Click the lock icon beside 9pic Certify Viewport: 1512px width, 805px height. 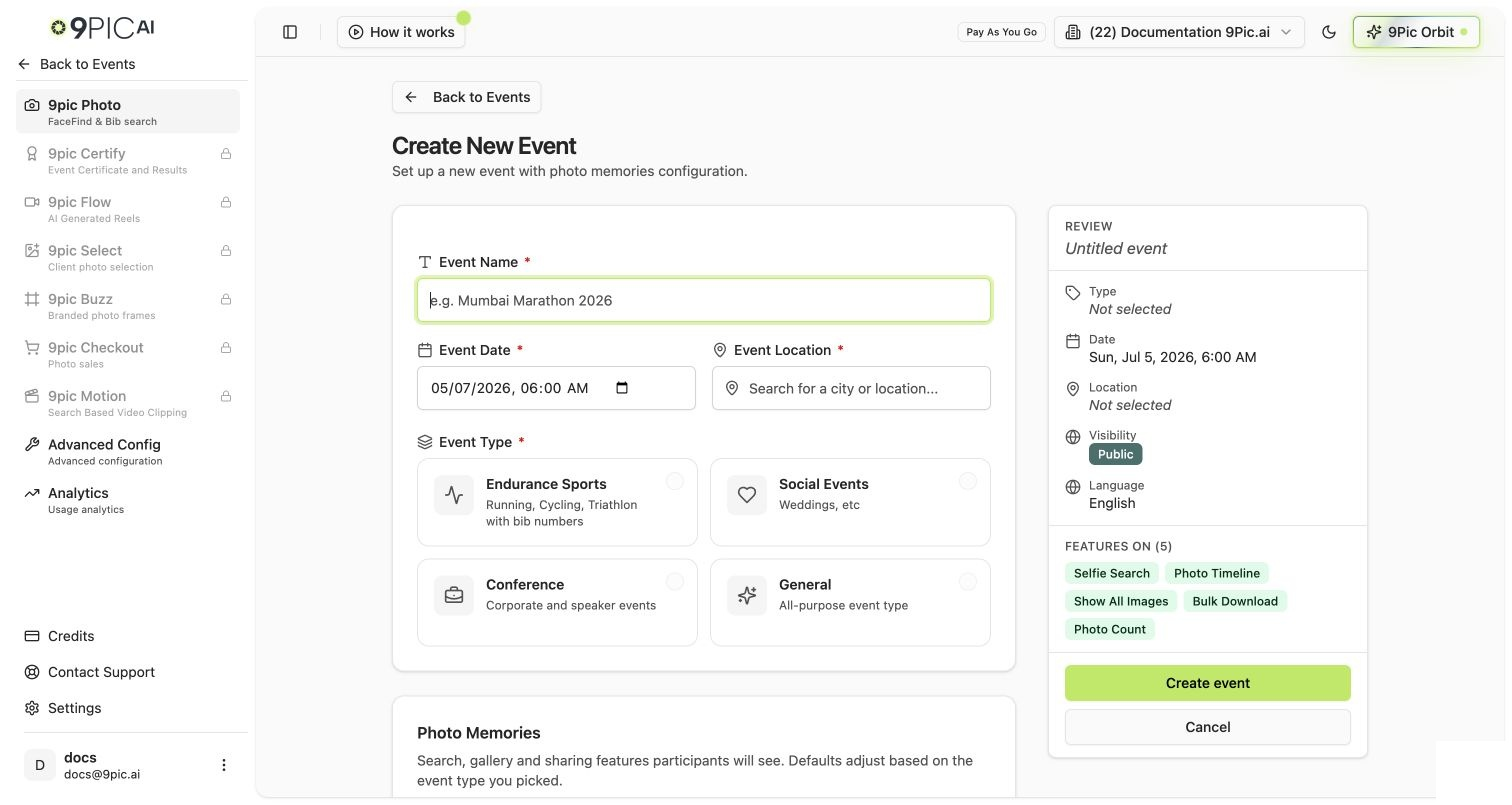click(226, 154)
